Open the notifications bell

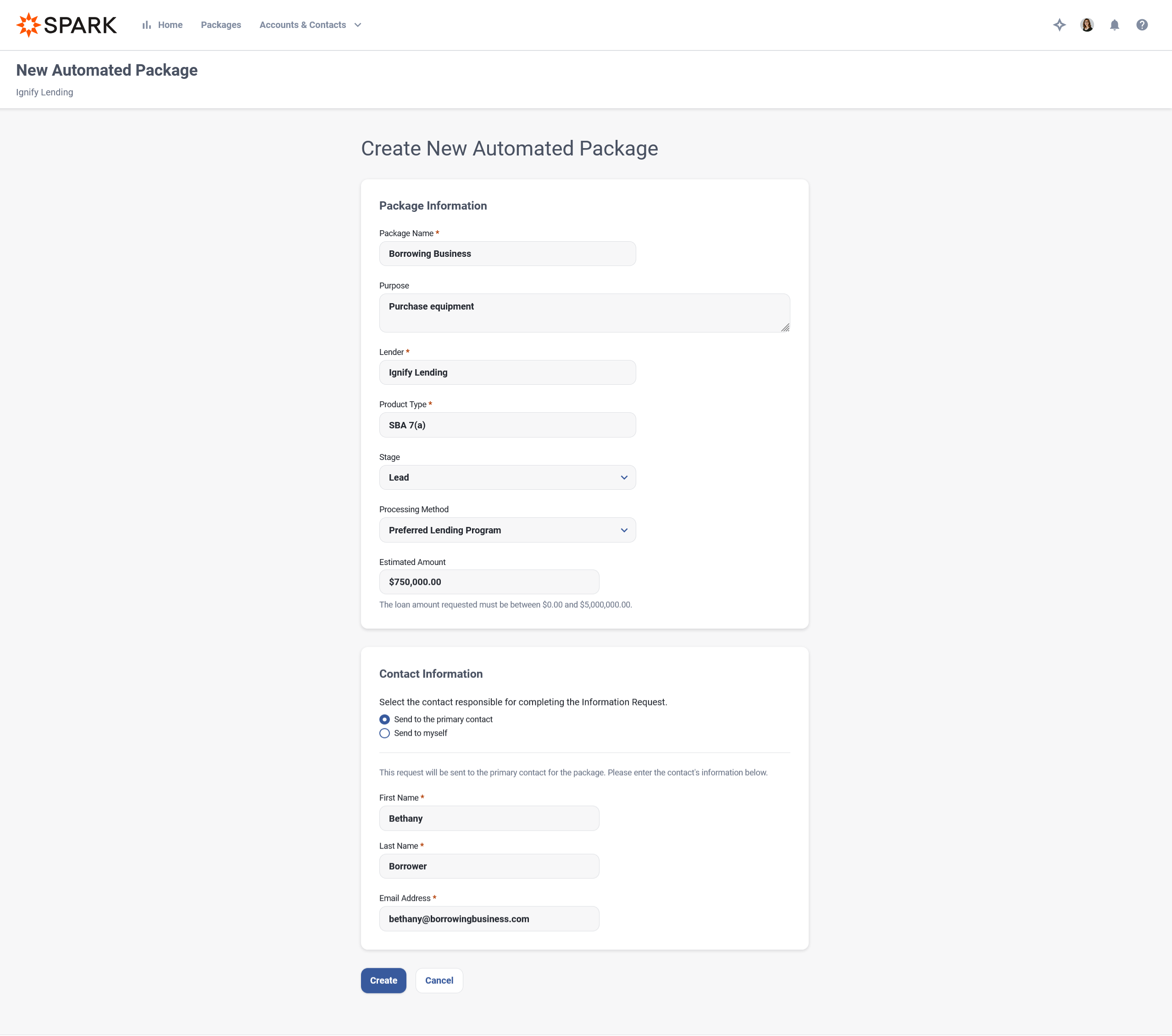point(1114,25)
